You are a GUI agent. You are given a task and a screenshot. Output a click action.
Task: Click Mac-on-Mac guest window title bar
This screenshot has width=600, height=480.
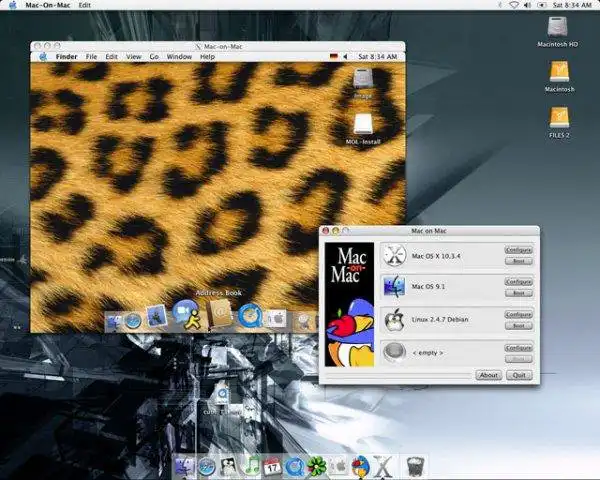point(218,46)
